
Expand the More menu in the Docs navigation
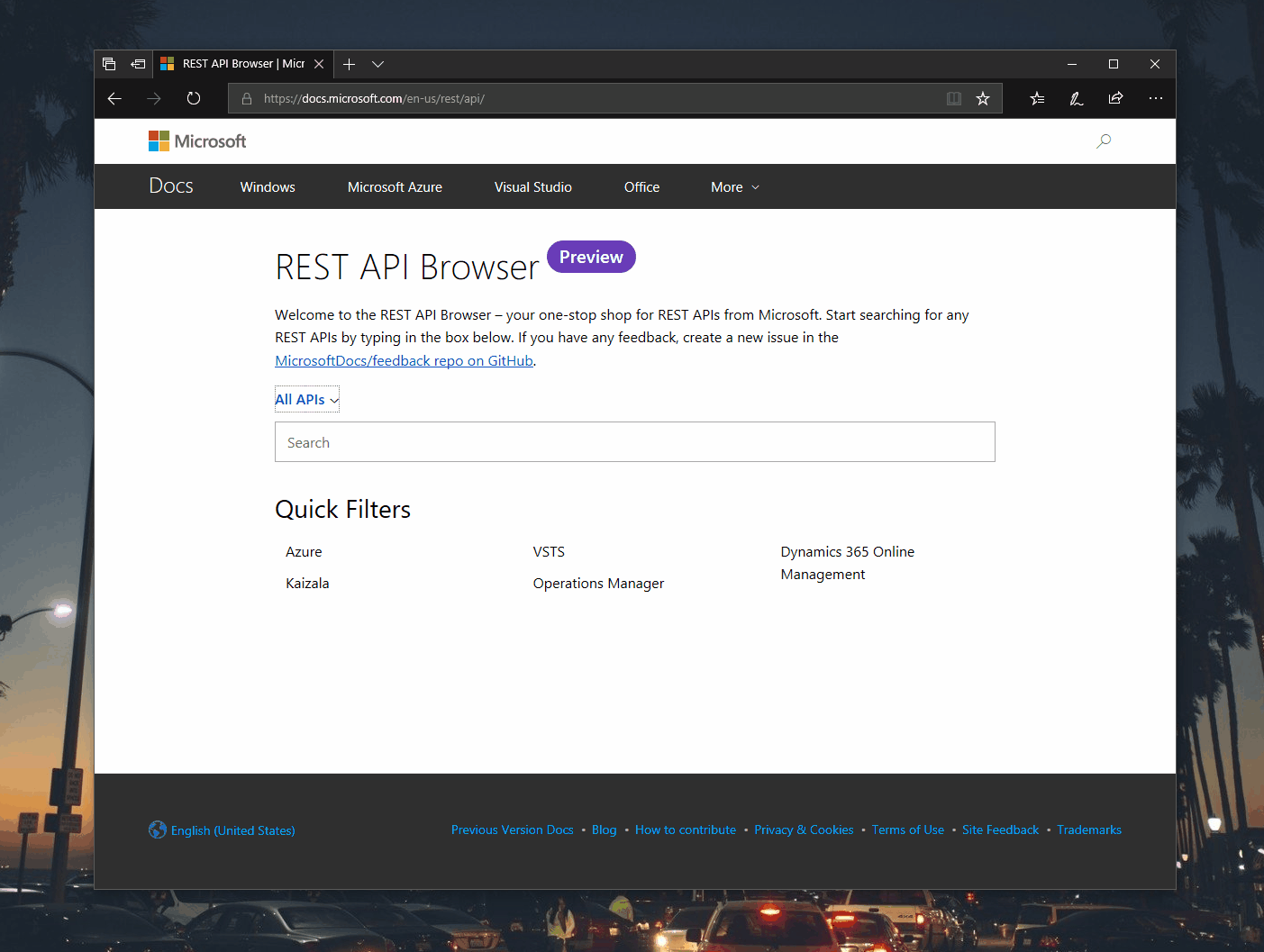click(x=733, y=186)
